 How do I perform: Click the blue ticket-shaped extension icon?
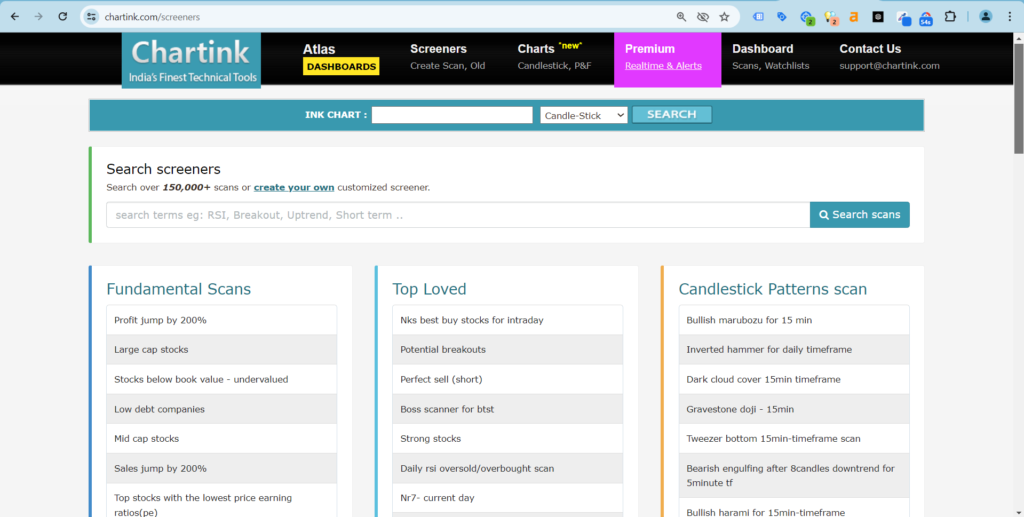pyautogui.click(x=758, y=17)
